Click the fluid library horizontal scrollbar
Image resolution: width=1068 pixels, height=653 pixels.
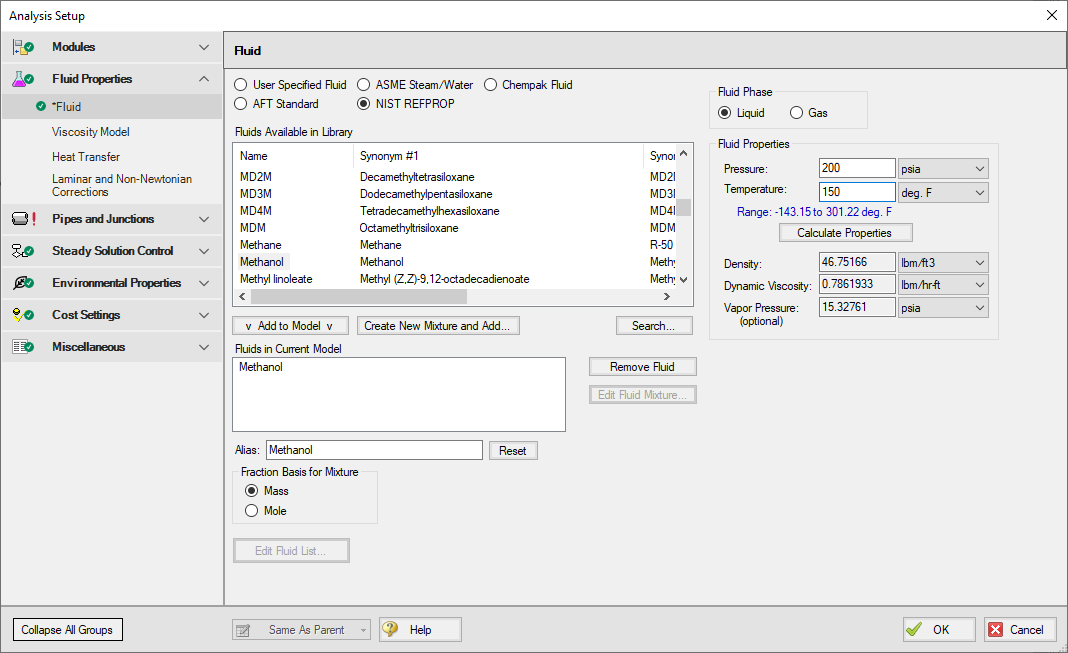(x=450, y=297)
